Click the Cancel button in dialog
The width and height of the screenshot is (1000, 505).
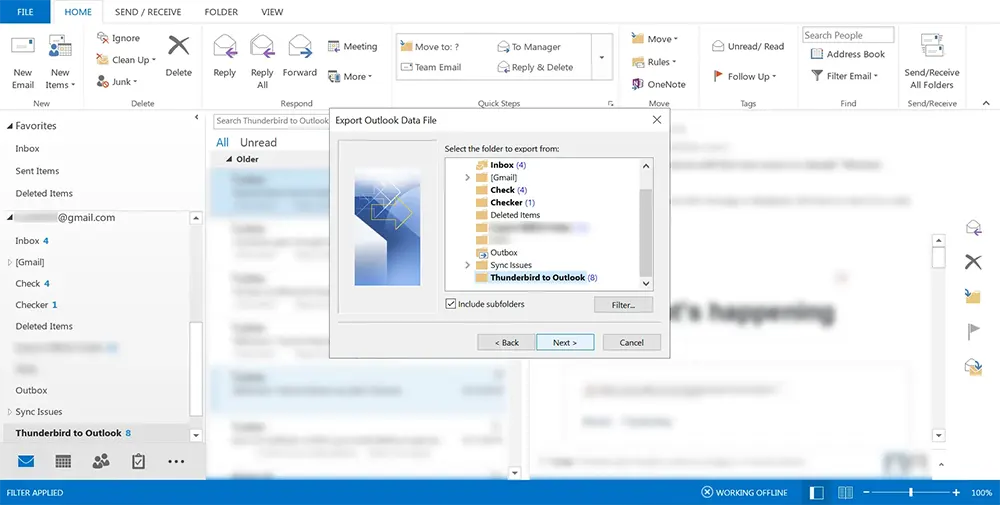click(x=631, y=342)
